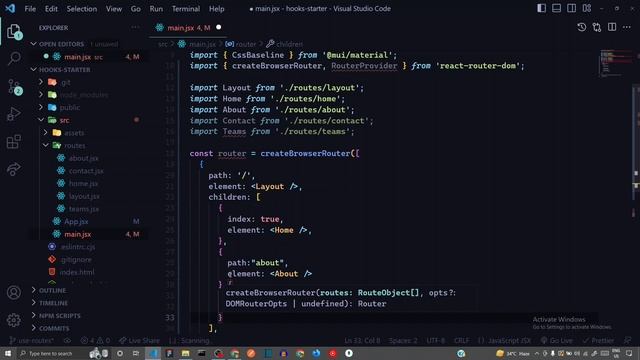Open the Accounts menu icon
This screenshot has width=640, height=360.
[x=13, y=292]
